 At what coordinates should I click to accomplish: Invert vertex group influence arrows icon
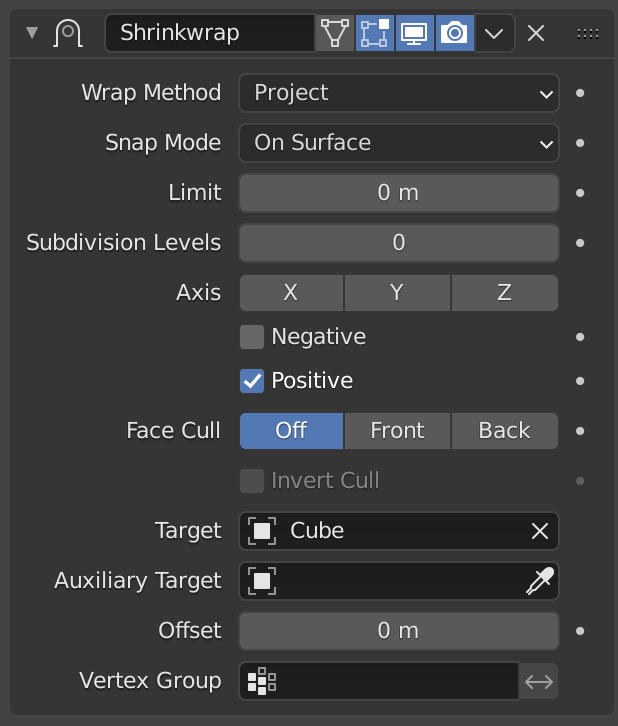pyautogui.click(x=539, y=682)
